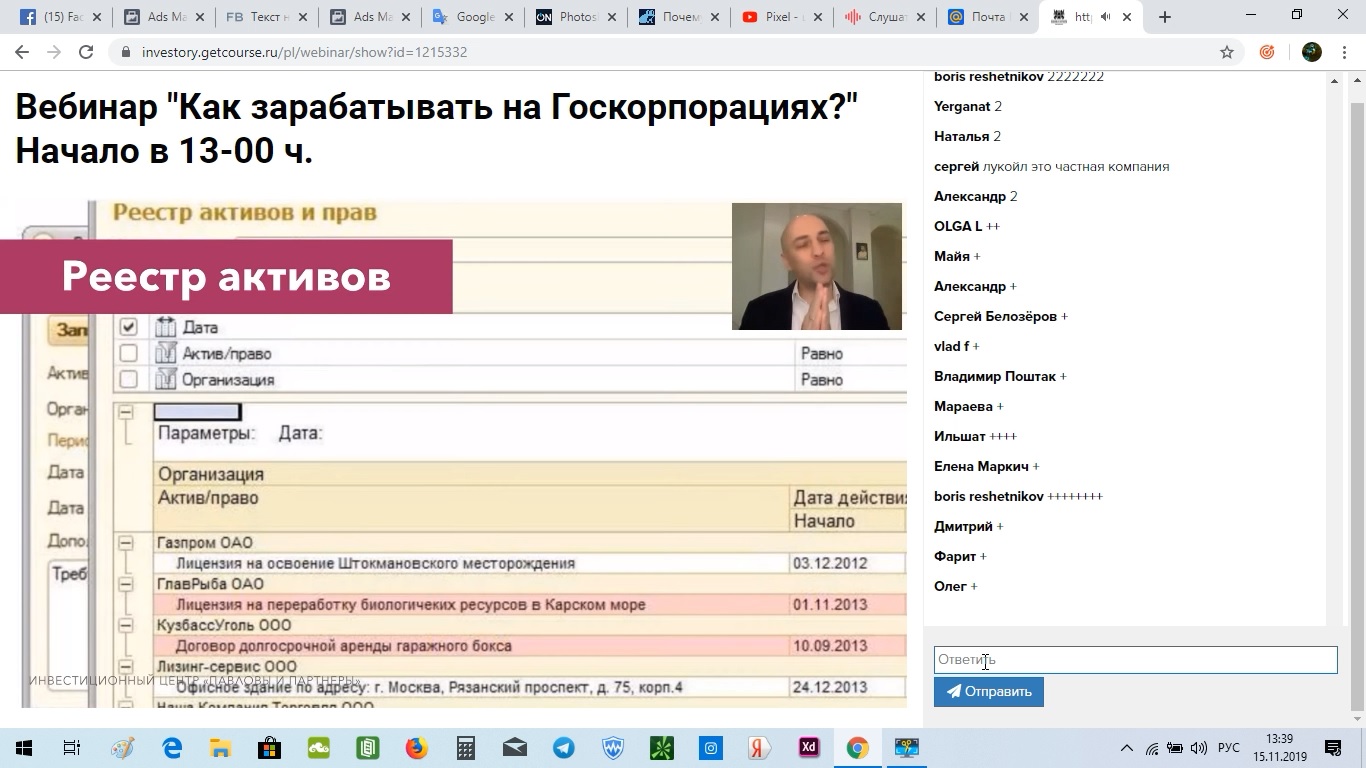Viewport: 1366px width, 768px height.
Task: Click the Ответить chat input field
Action: pyautogui.click(x=1135, y=659)
